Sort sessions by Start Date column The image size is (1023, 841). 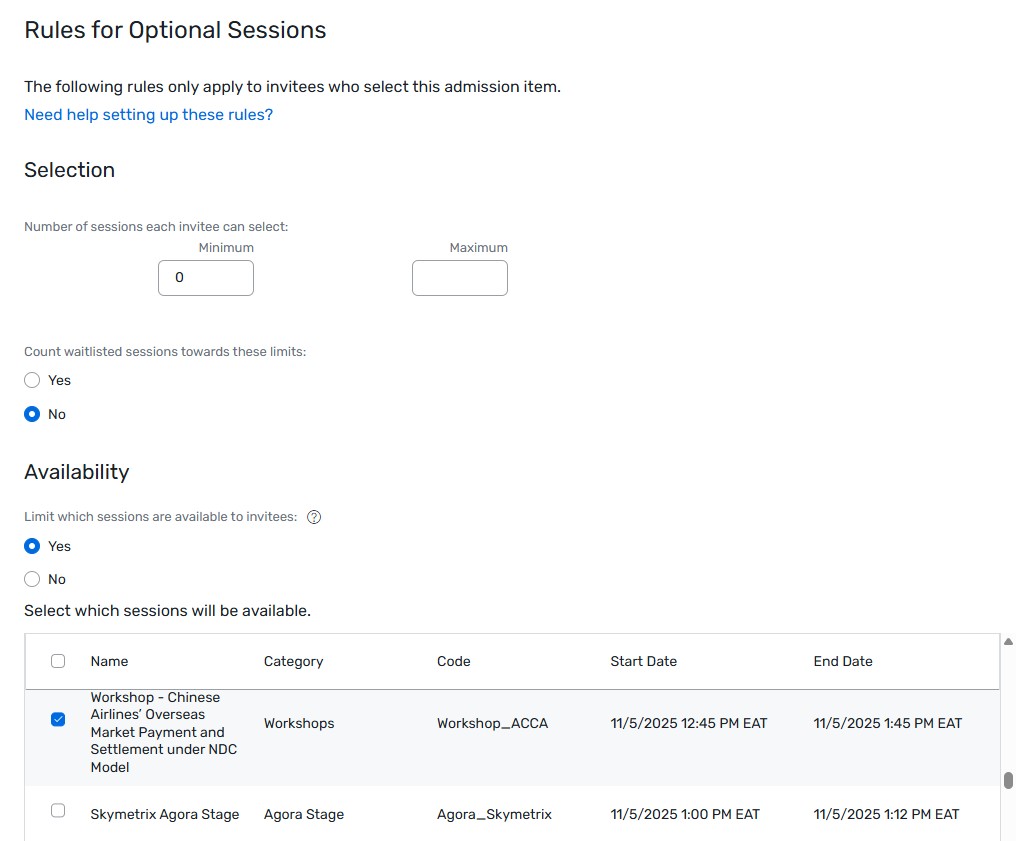[x=643, y=661]
